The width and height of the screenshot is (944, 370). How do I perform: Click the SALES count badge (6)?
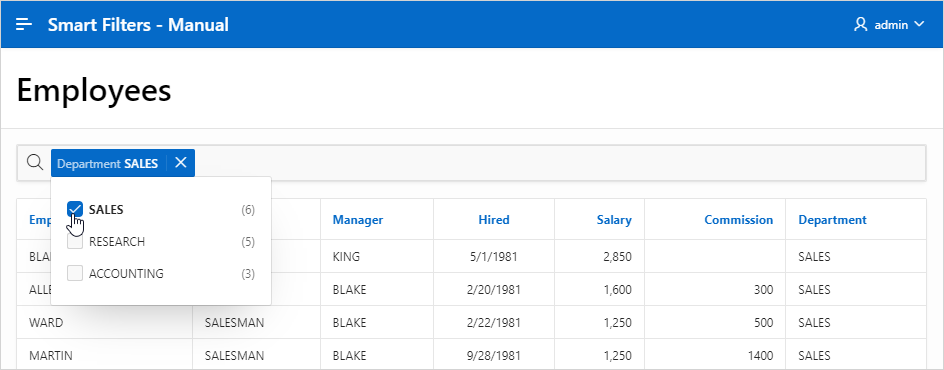pyautogui.click(x=248, y=210)
